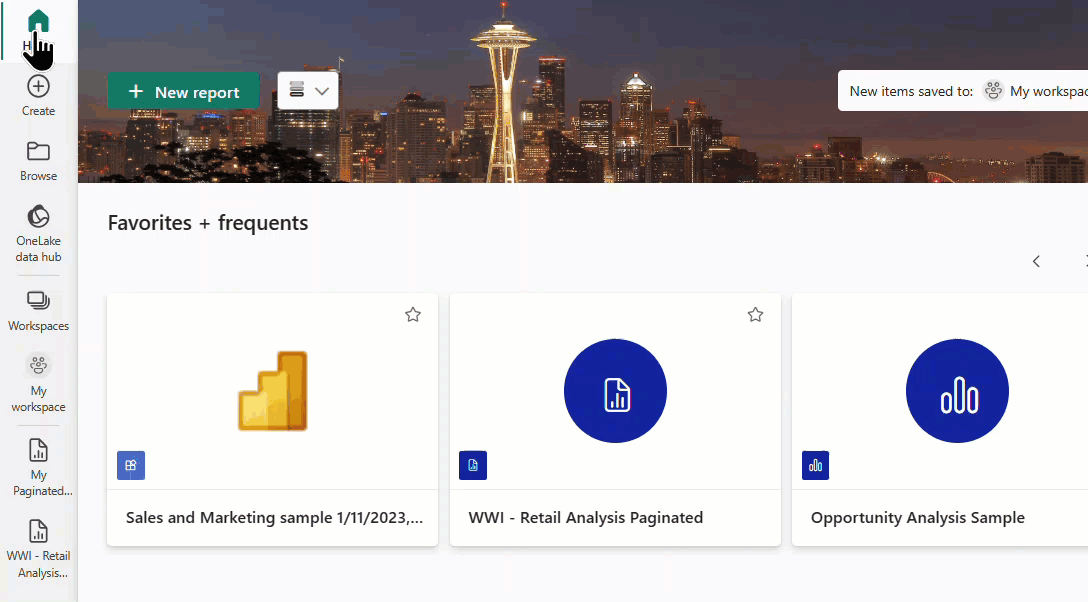Go to Home in the sidebar
The height and width of the screenshot is (602, 1088).
click(38, 31)
